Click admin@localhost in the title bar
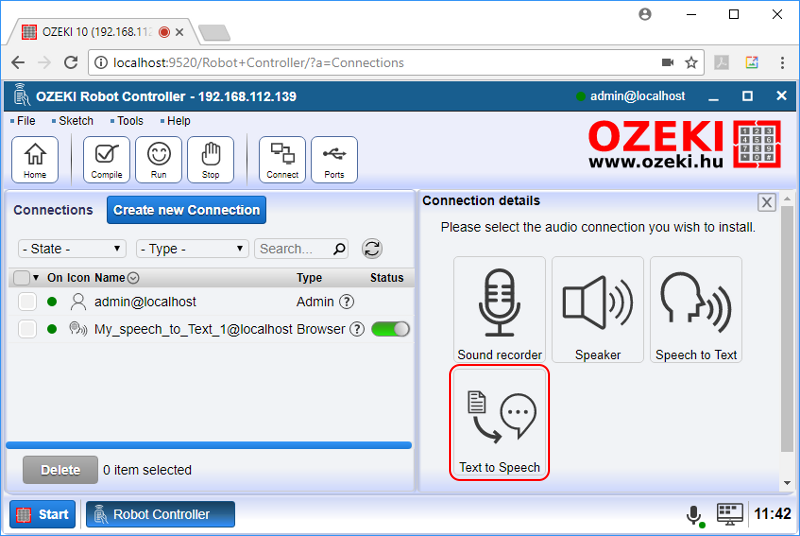Image resolution: width=800 pixels, height=536 pixels. pyautogui.click(x=637, y=96)
